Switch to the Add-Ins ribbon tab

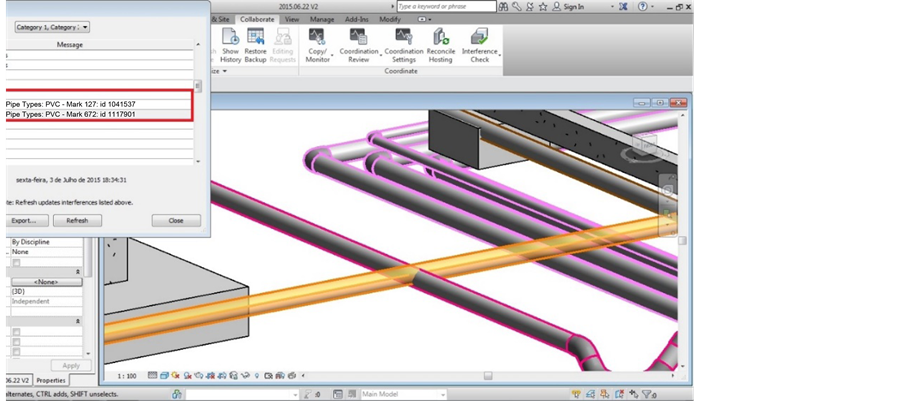coord(355,19)
